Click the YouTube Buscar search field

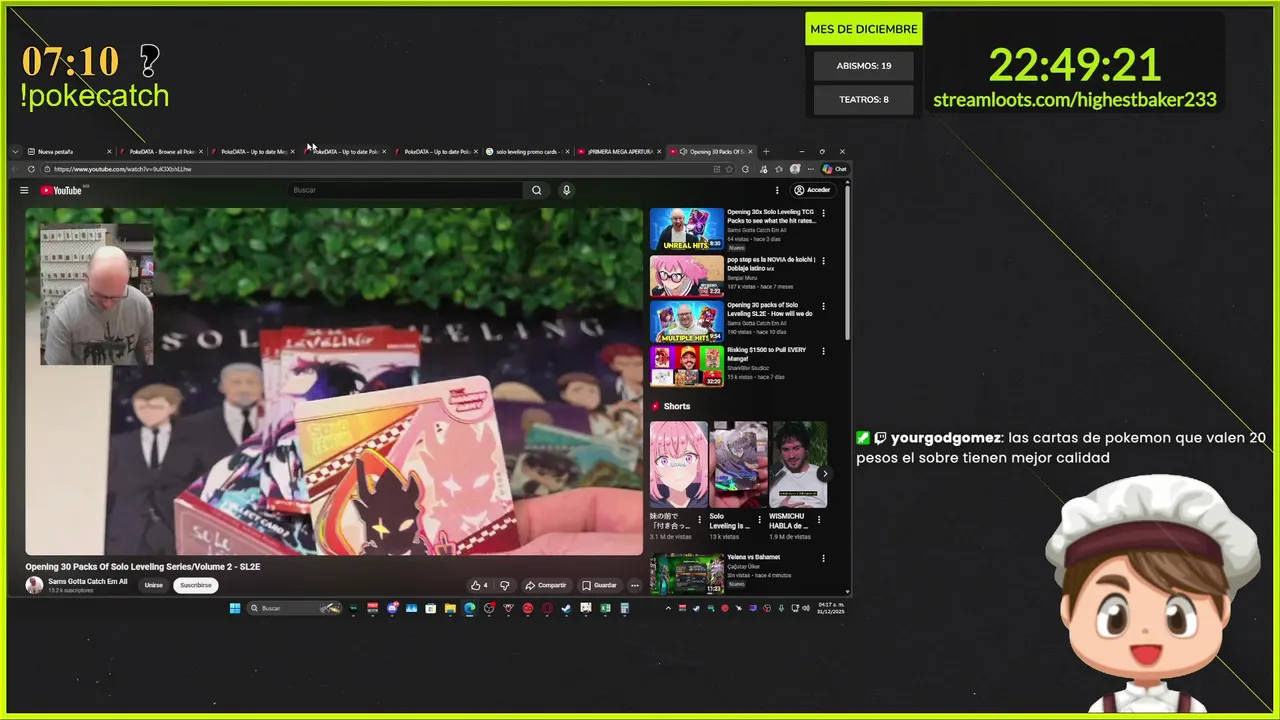pyautogui.click(x=406, y=190)
